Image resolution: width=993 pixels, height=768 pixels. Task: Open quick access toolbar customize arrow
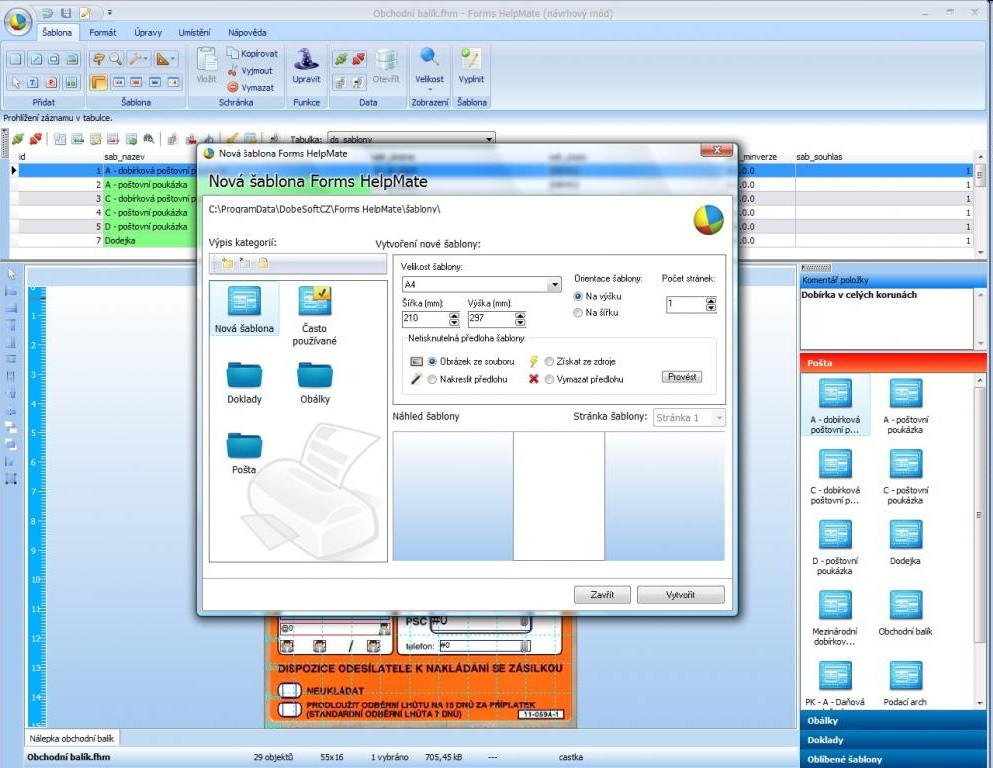coord(109,13)
